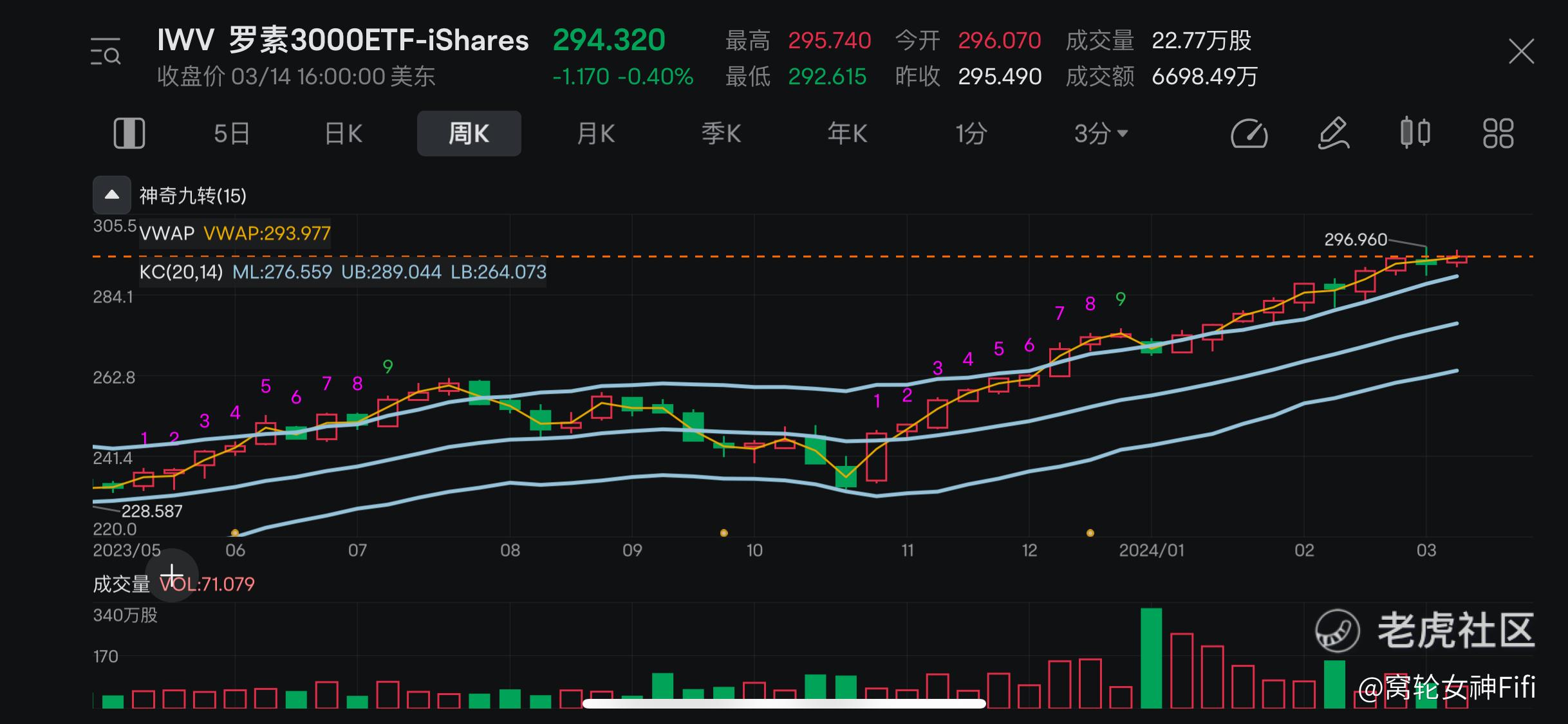Screen dimensions: 1568x724
Task: Click the 成交额 6698.49万 value
Action: pos(1204,77)
